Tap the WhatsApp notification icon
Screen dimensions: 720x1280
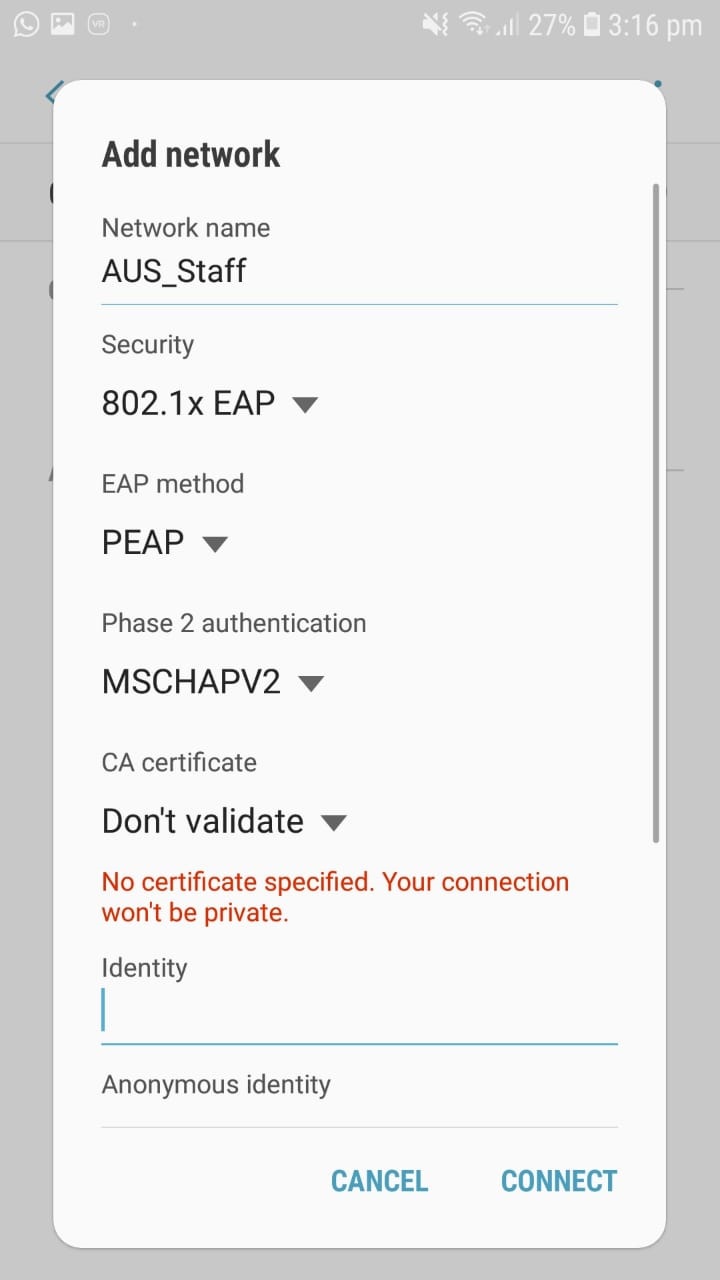[26, 24]
